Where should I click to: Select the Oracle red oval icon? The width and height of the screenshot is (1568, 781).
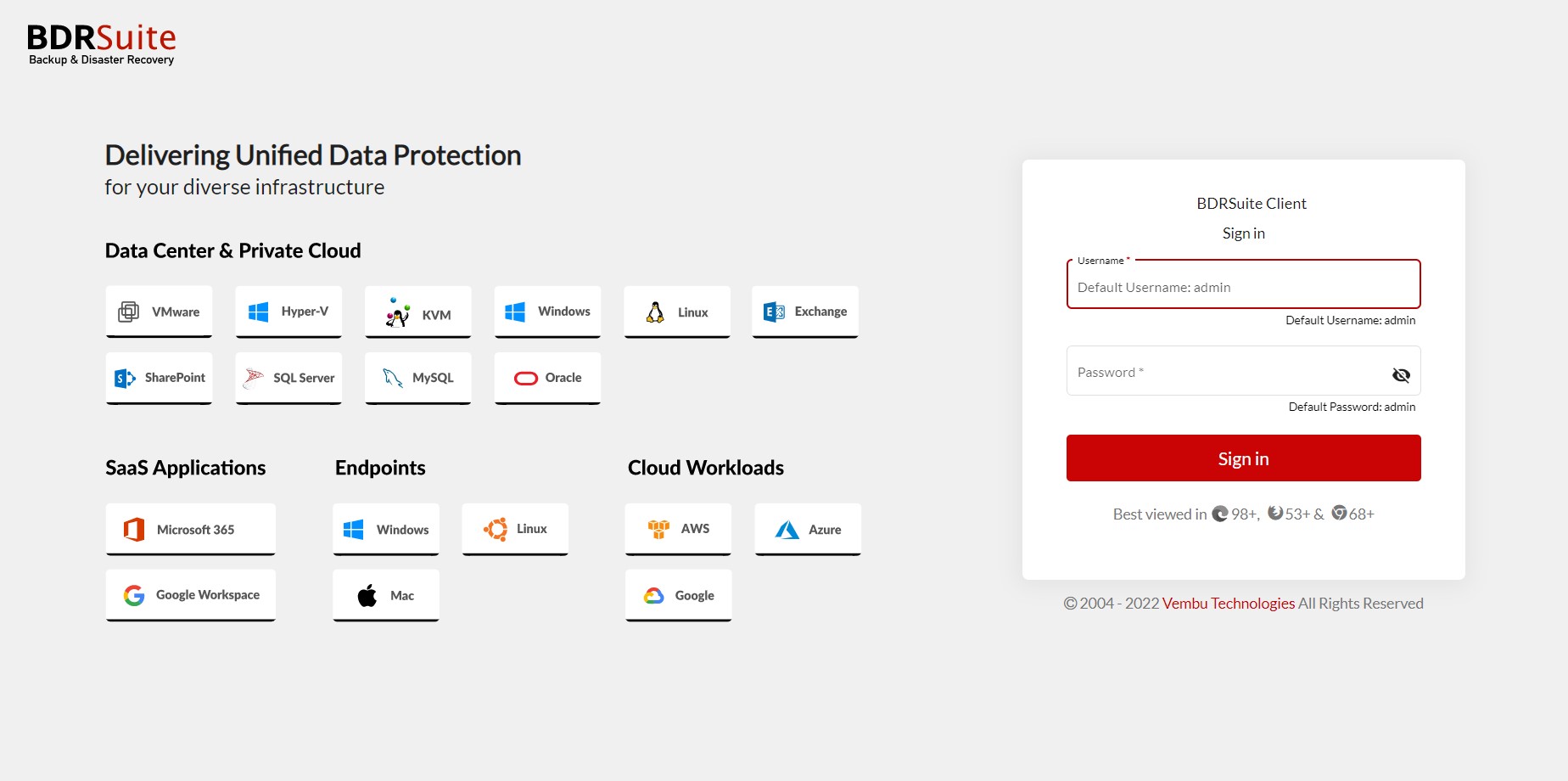click(x=526, y=378)
